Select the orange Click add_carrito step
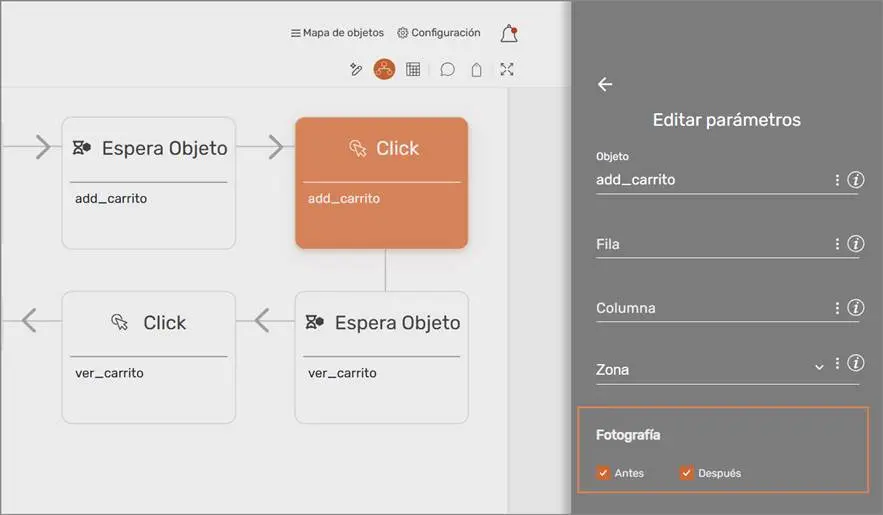Screen dimensions: 883x515 tap(381, 182)
